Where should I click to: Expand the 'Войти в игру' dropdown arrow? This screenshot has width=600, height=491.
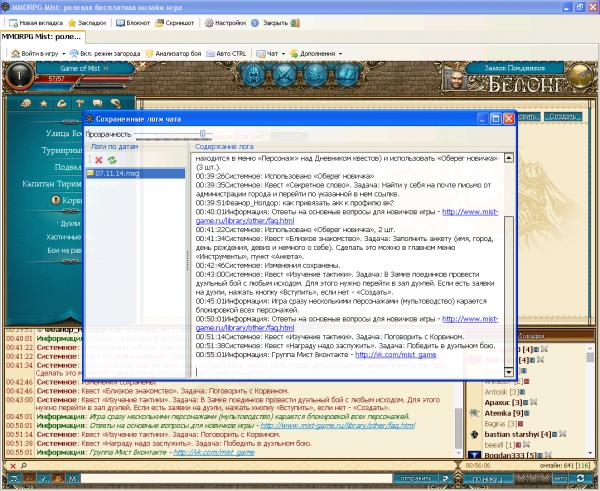(x=64, y=54)
